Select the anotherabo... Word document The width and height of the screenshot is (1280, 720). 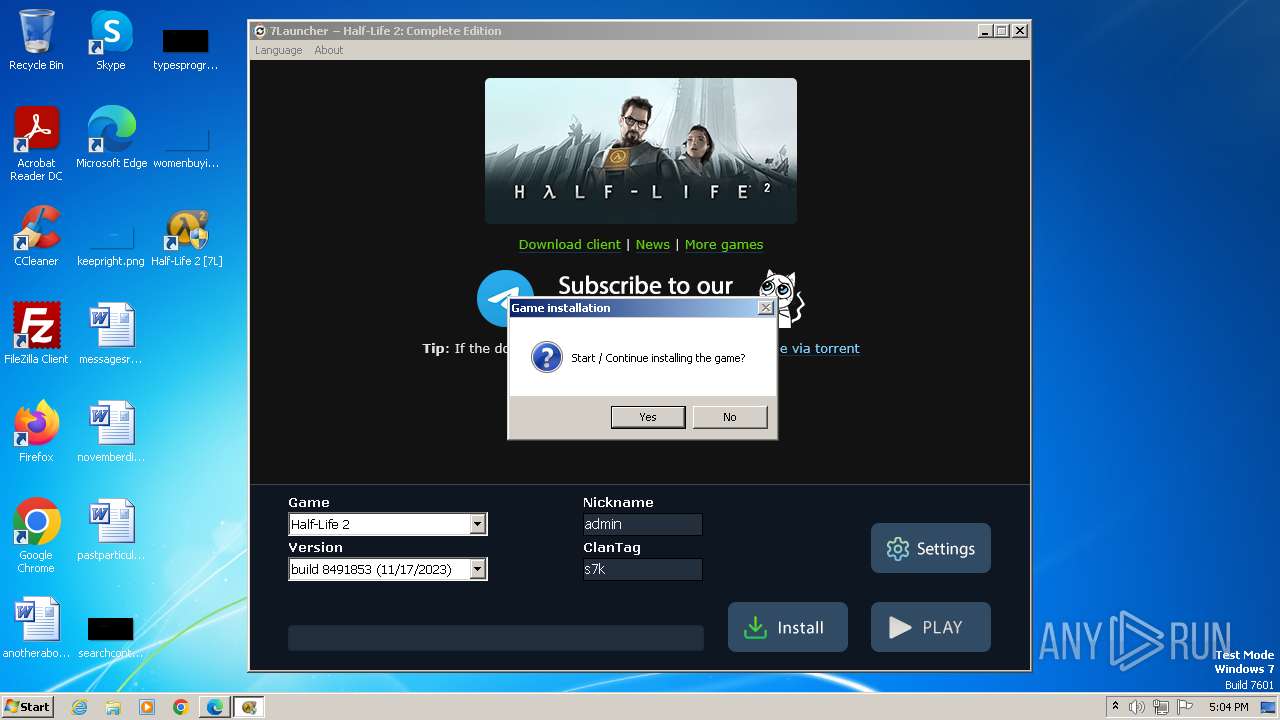(x=36, y=628)
